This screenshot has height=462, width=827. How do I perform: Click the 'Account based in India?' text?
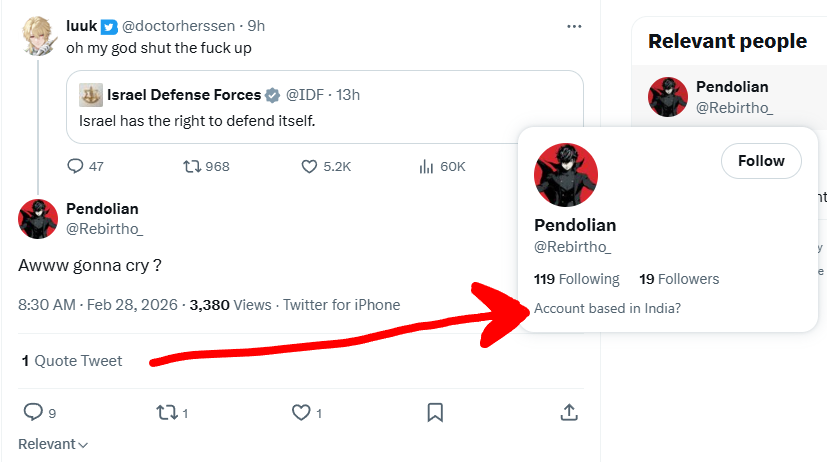pyautogui.click(x=607, y=308)
